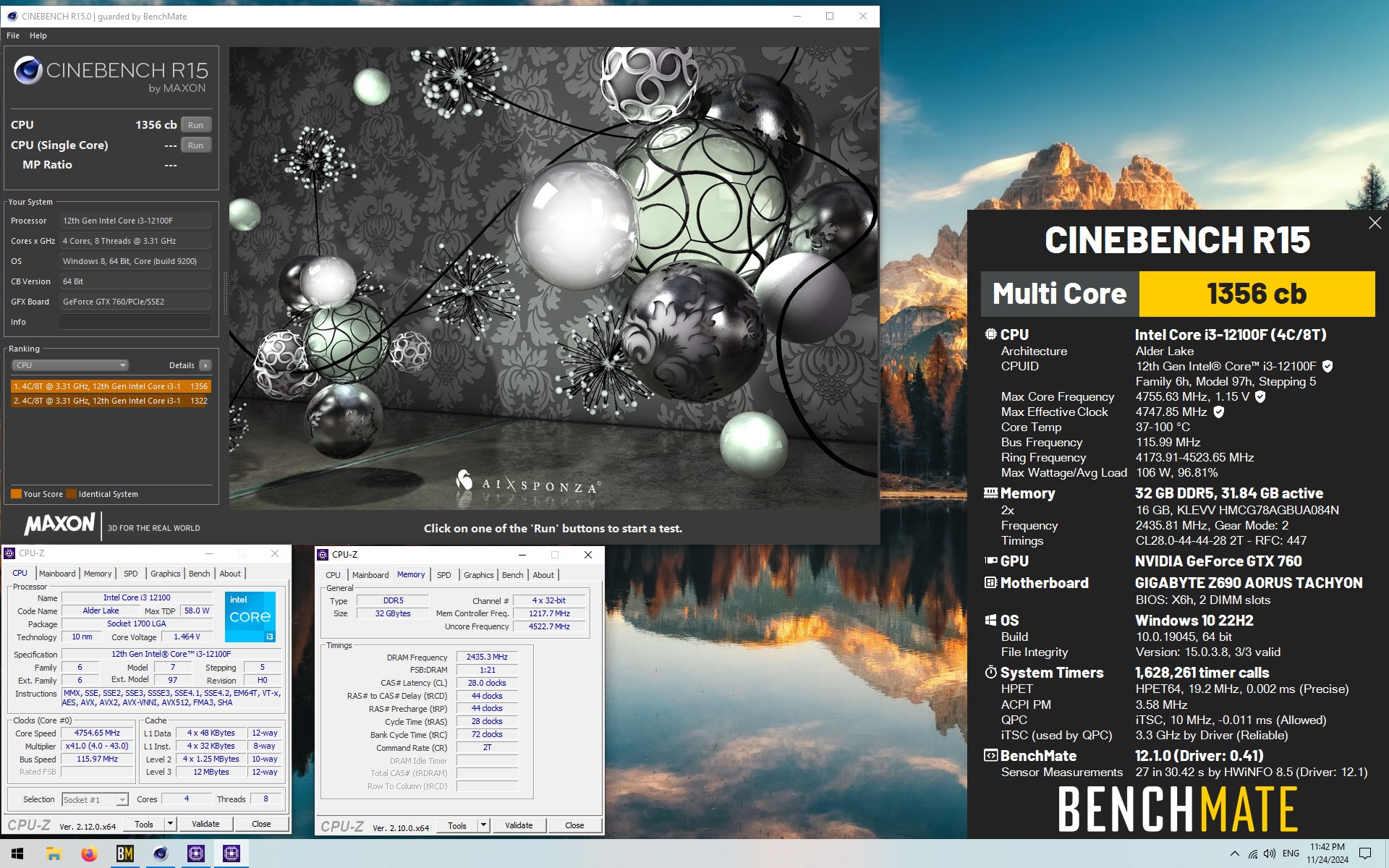Run the CPU multi-core test
1389x868 pixels.
(195, 125)
